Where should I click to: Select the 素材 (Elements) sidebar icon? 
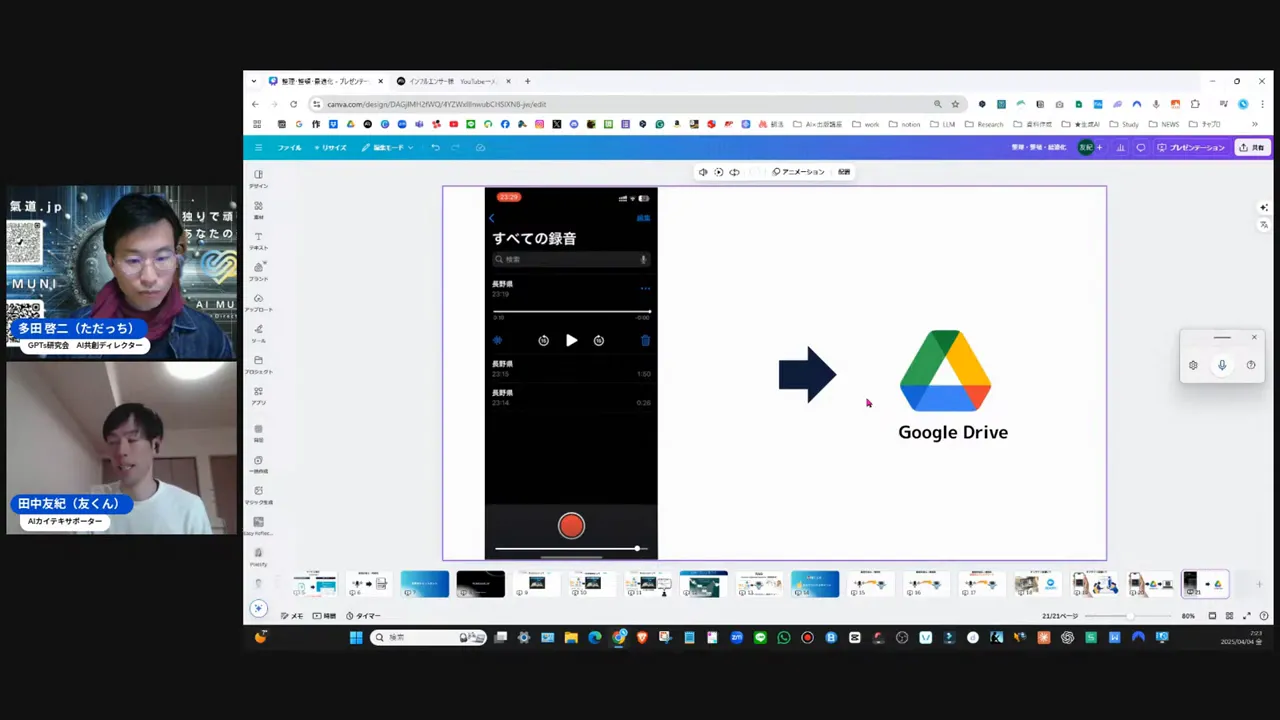(x=258, y=208)
